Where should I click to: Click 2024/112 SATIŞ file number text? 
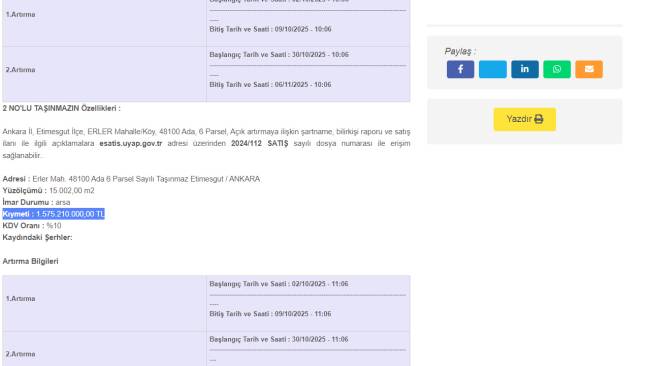click(x=260, y=143)
